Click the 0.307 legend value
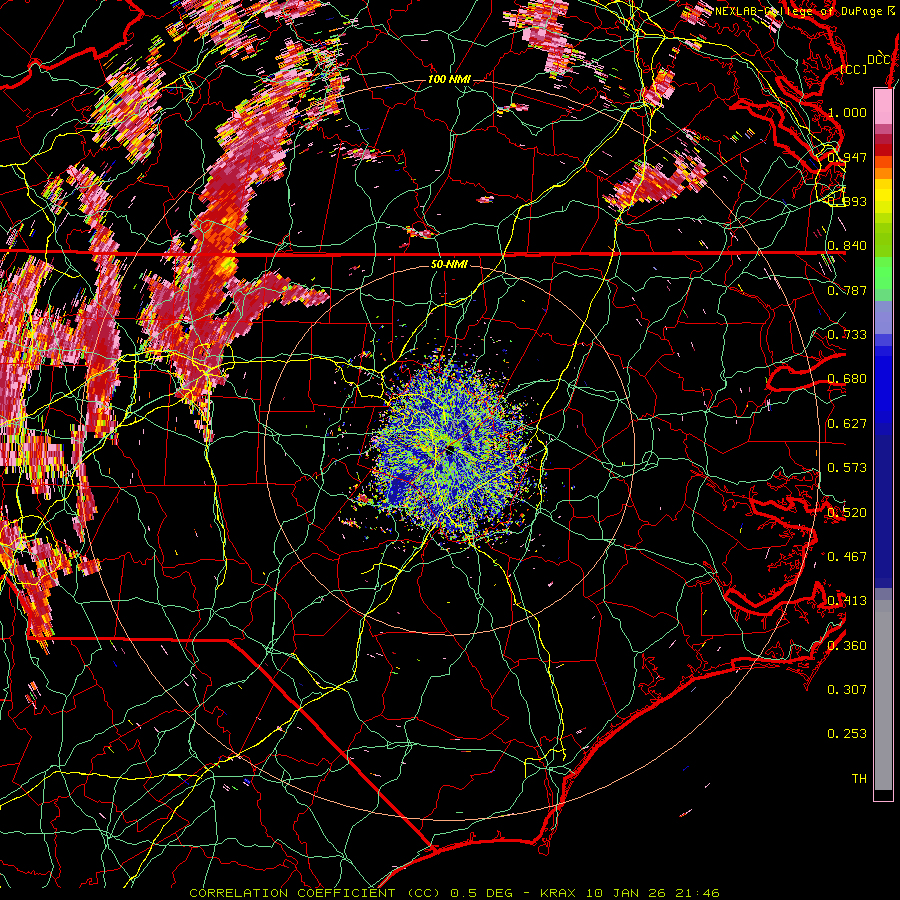Viewport: 900px width, 900px height. 847,690
